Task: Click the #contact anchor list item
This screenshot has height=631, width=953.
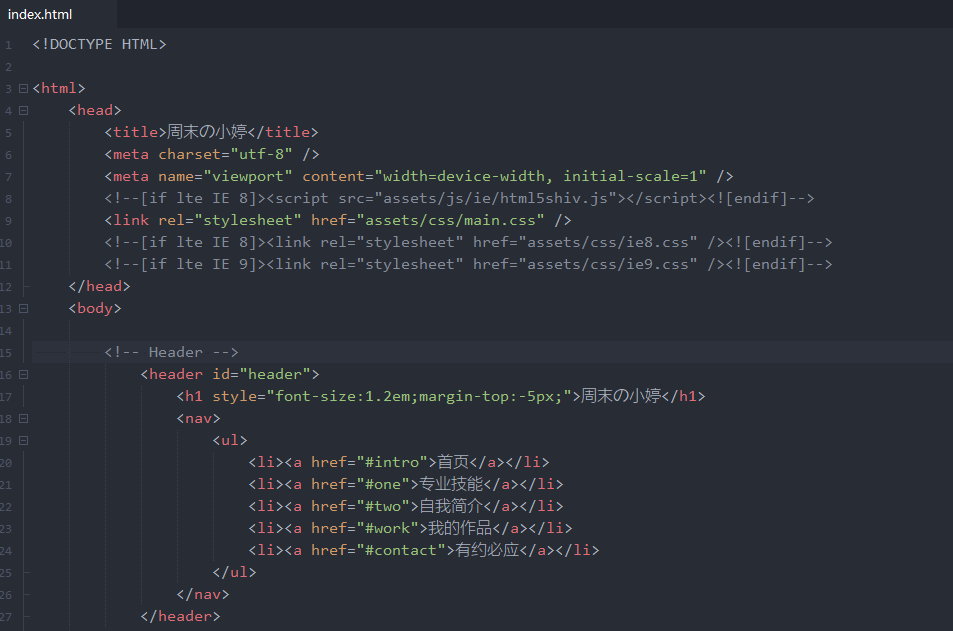Action: click(x=424, y=550)
